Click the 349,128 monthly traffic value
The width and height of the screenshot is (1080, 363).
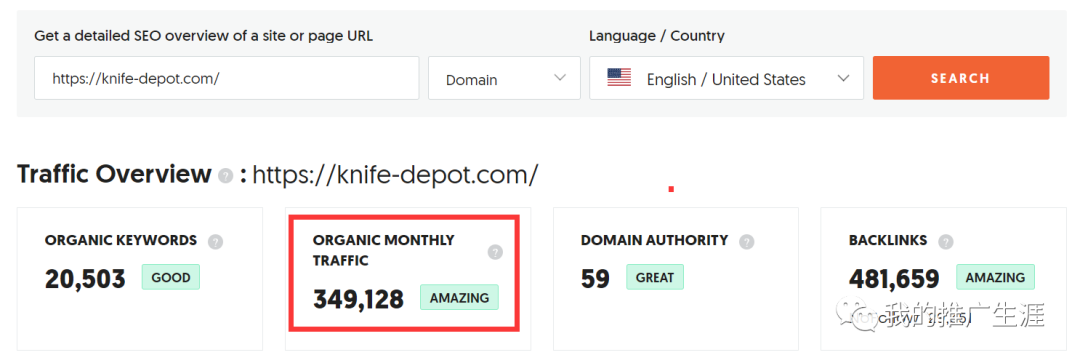coord(358,300)
